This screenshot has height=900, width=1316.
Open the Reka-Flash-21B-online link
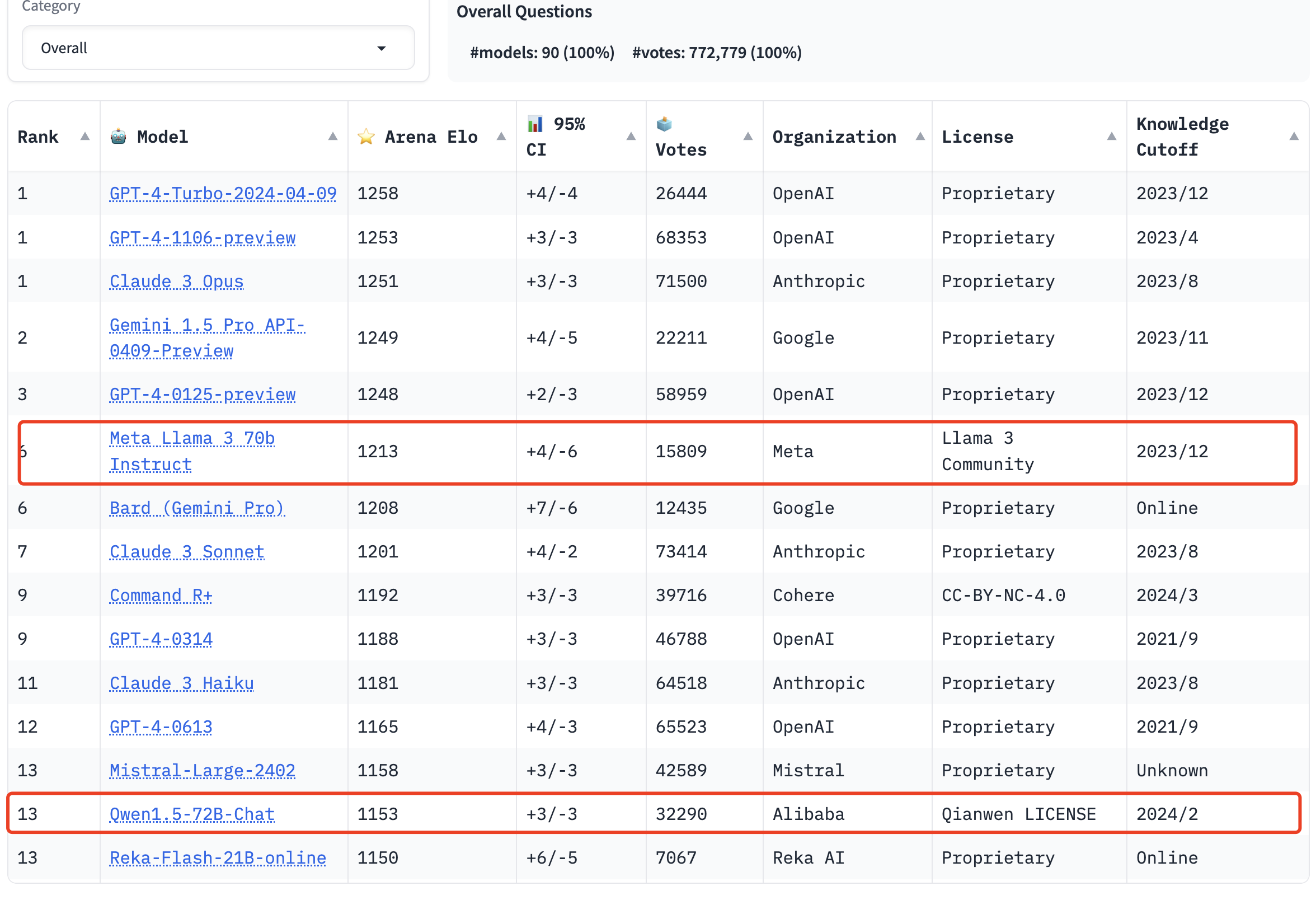coord(218,858)
